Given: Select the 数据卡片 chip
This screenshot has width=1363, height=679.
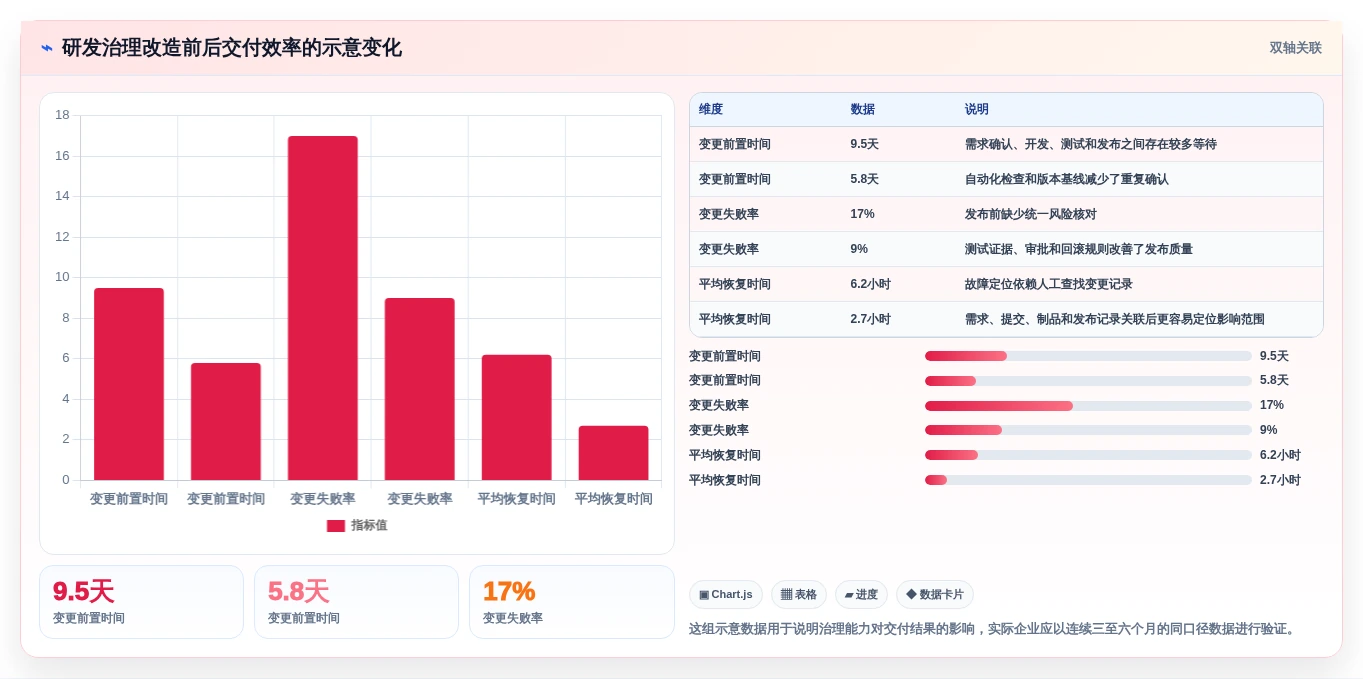Looking at the screenshot, I should [x=935, y=595].
